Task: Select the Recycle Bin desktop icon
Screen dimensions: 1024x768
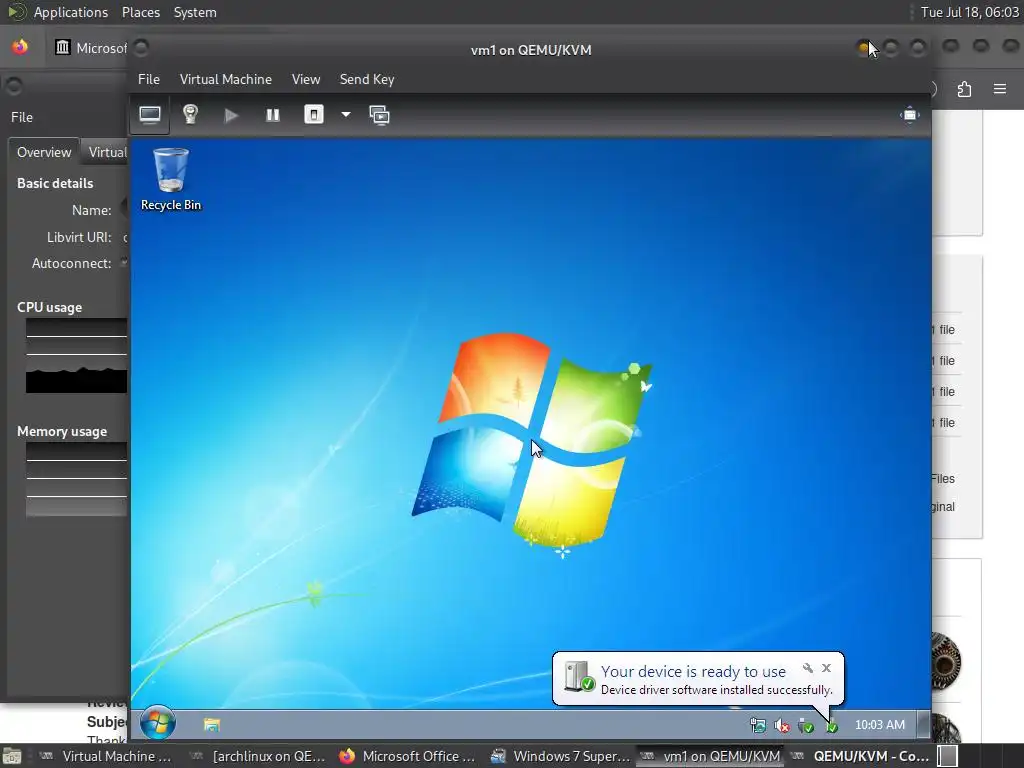Action: [171, 179]
